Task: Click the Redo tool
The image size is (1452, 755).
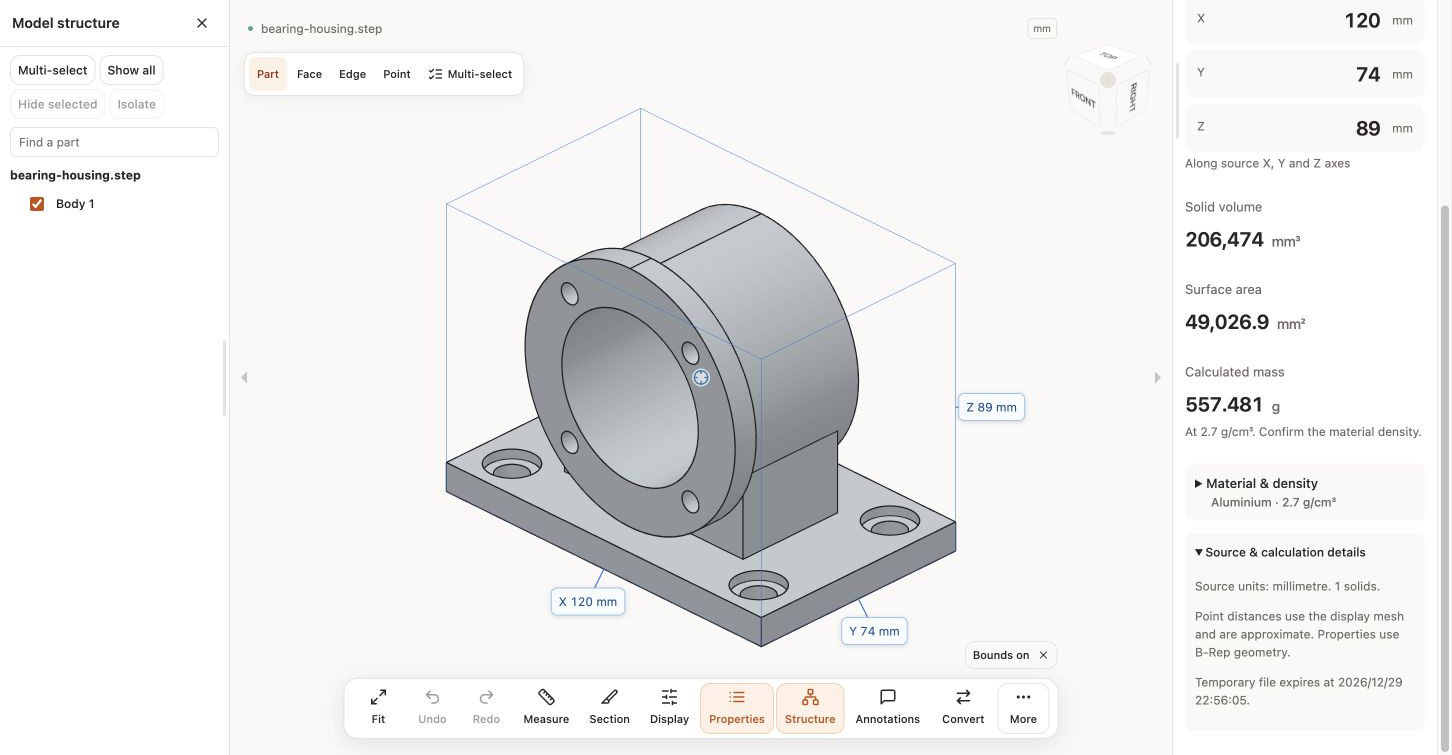Action: click(486, 707)
